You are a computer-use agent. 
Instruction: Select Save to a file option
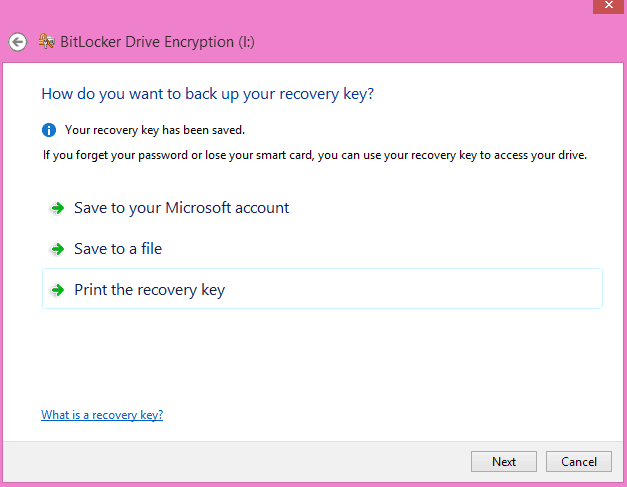tap(118, 249)
